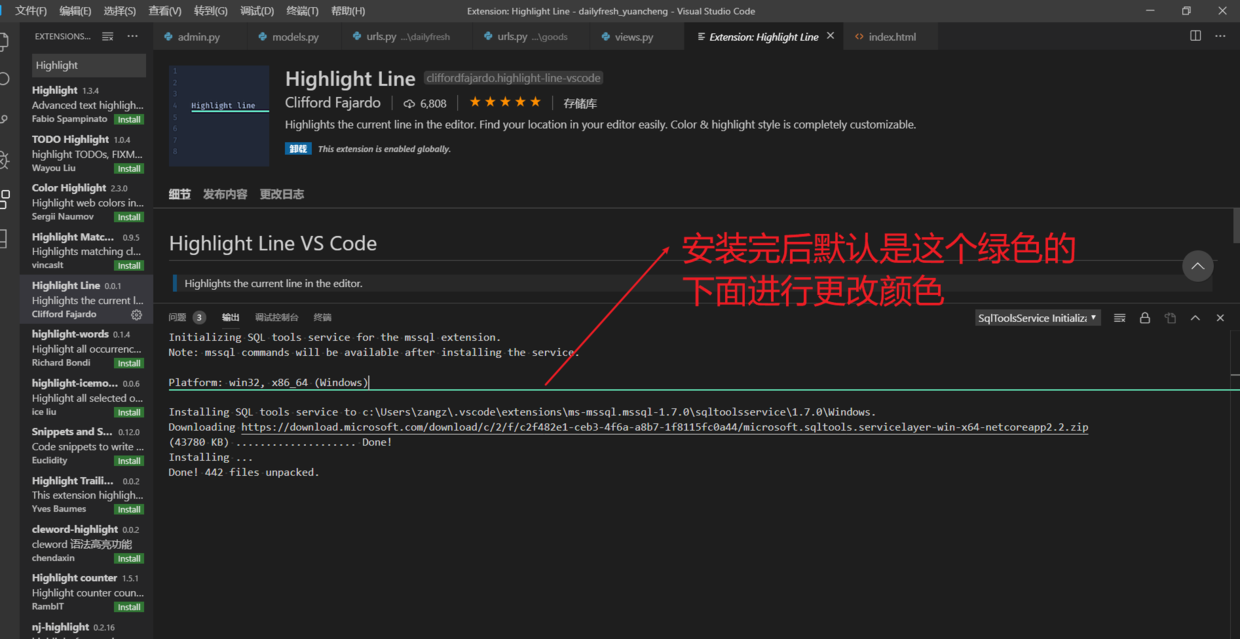The width and height of the screenshot is (1240, 639).
Task: Switch to urls.py goods tab
Action: tap(531, 37)
